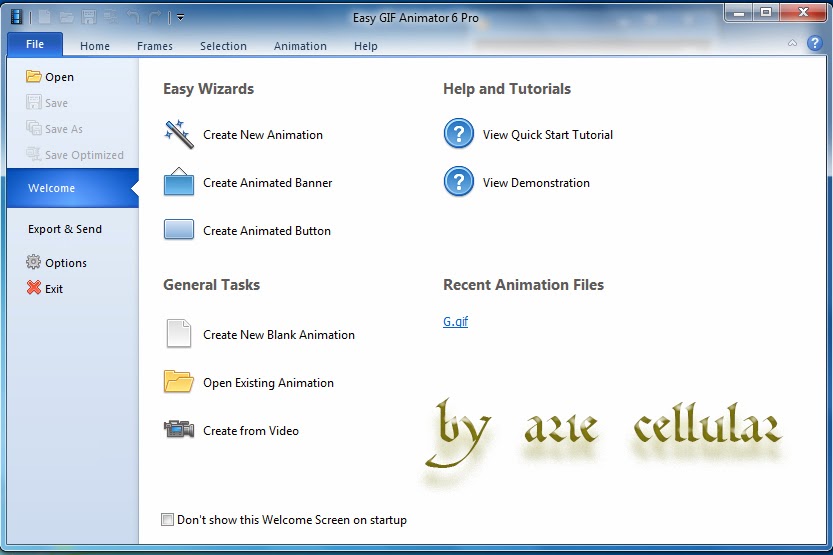Click the Easy GIF Animator filmstrip app icon
This screenshot has height=555, width=833.
coord(16,17)
